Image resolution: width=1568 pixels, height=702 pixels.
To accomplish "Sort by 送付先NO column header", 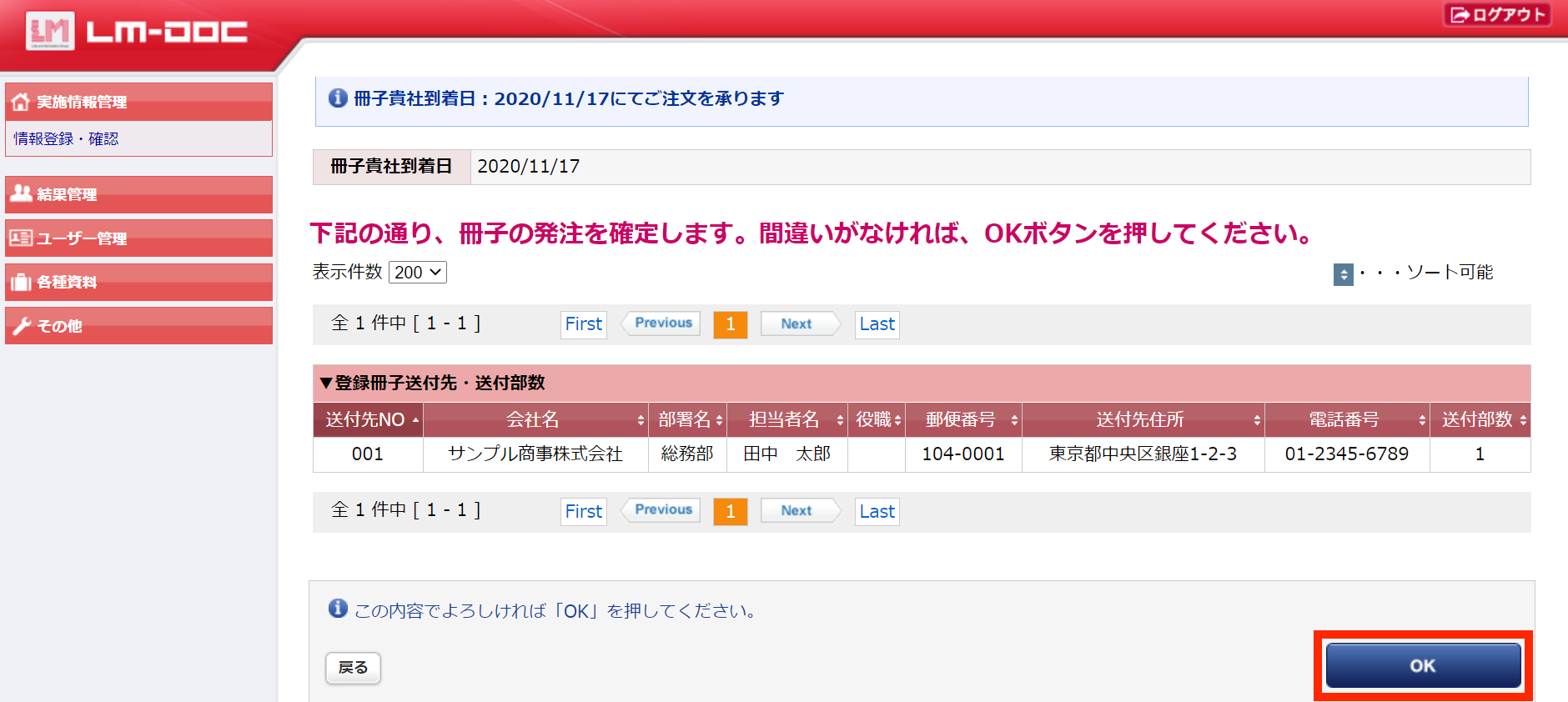I will click(x=368, y=420).
